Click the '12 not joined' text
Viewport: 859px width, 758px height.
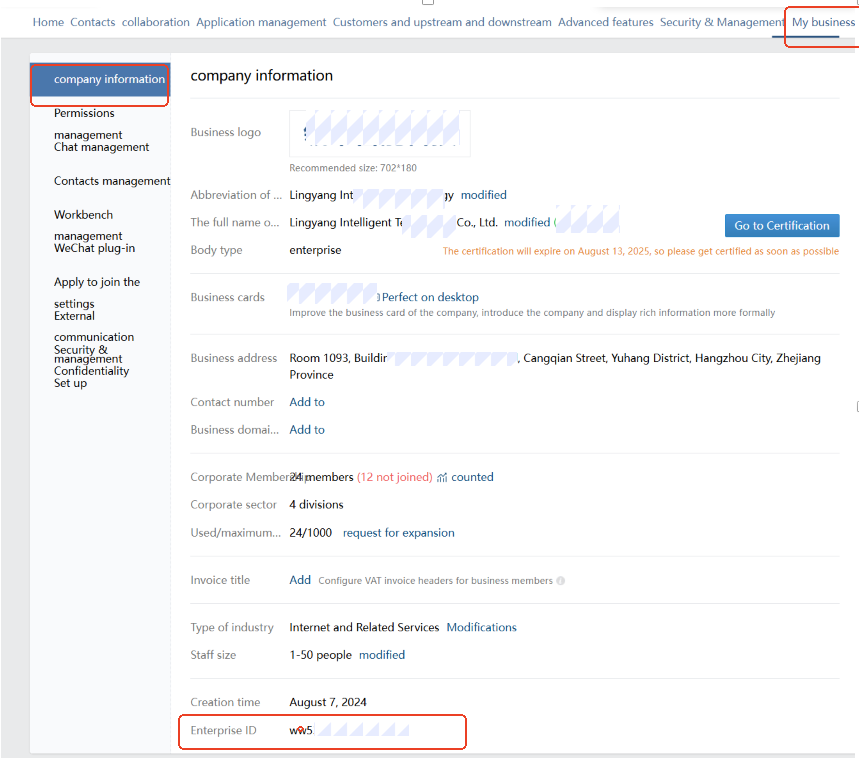coord(395,477)
